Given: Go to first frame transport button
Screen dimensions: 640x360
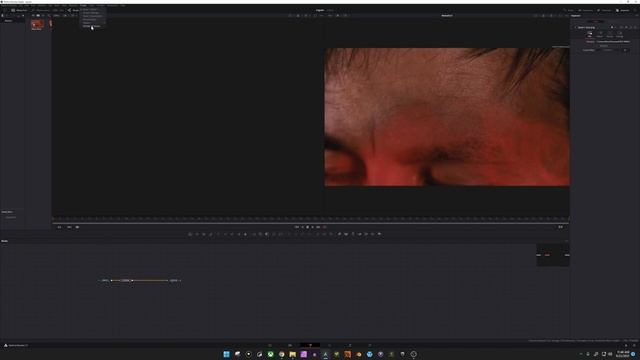Looking at the screenshot, I should [x=297, y=227].
